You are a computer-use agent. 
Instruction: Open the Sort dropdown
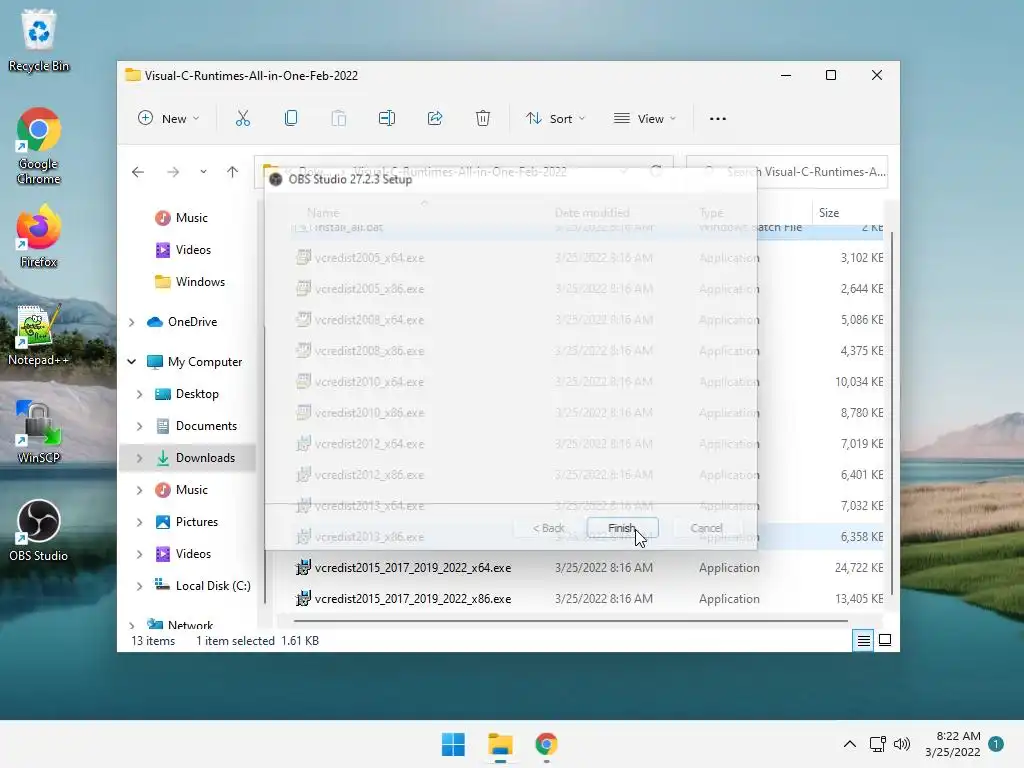pos(556,118)
